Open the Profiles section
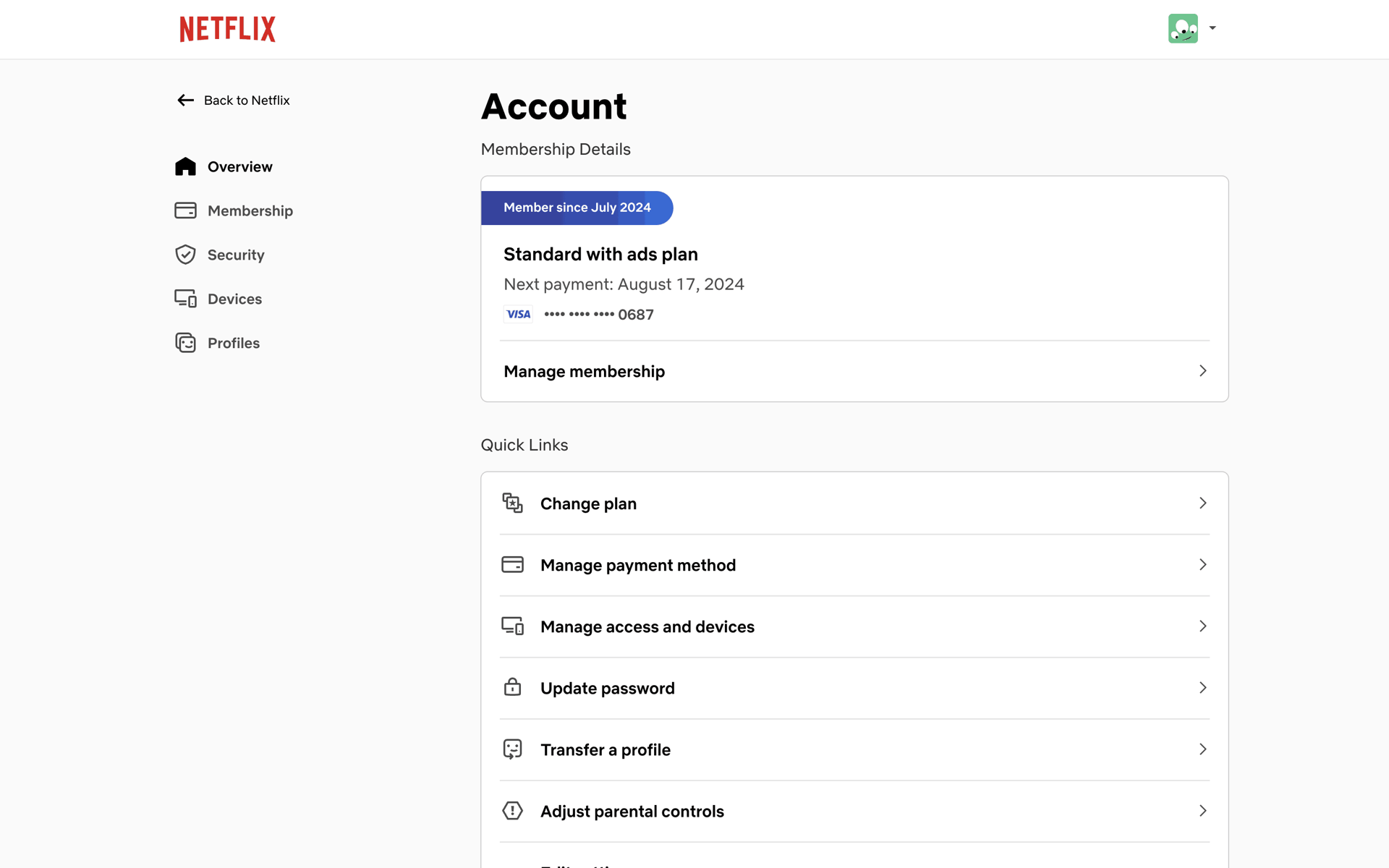The height and width of the screenshot is (868, 1389). [x=234, y=343]
